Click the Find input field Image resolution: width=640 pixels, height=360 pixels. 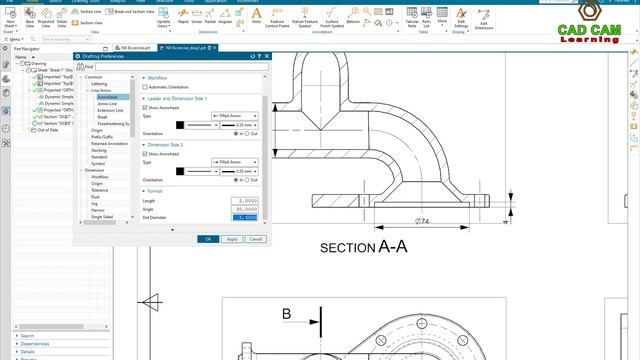(x=182, y=67)
